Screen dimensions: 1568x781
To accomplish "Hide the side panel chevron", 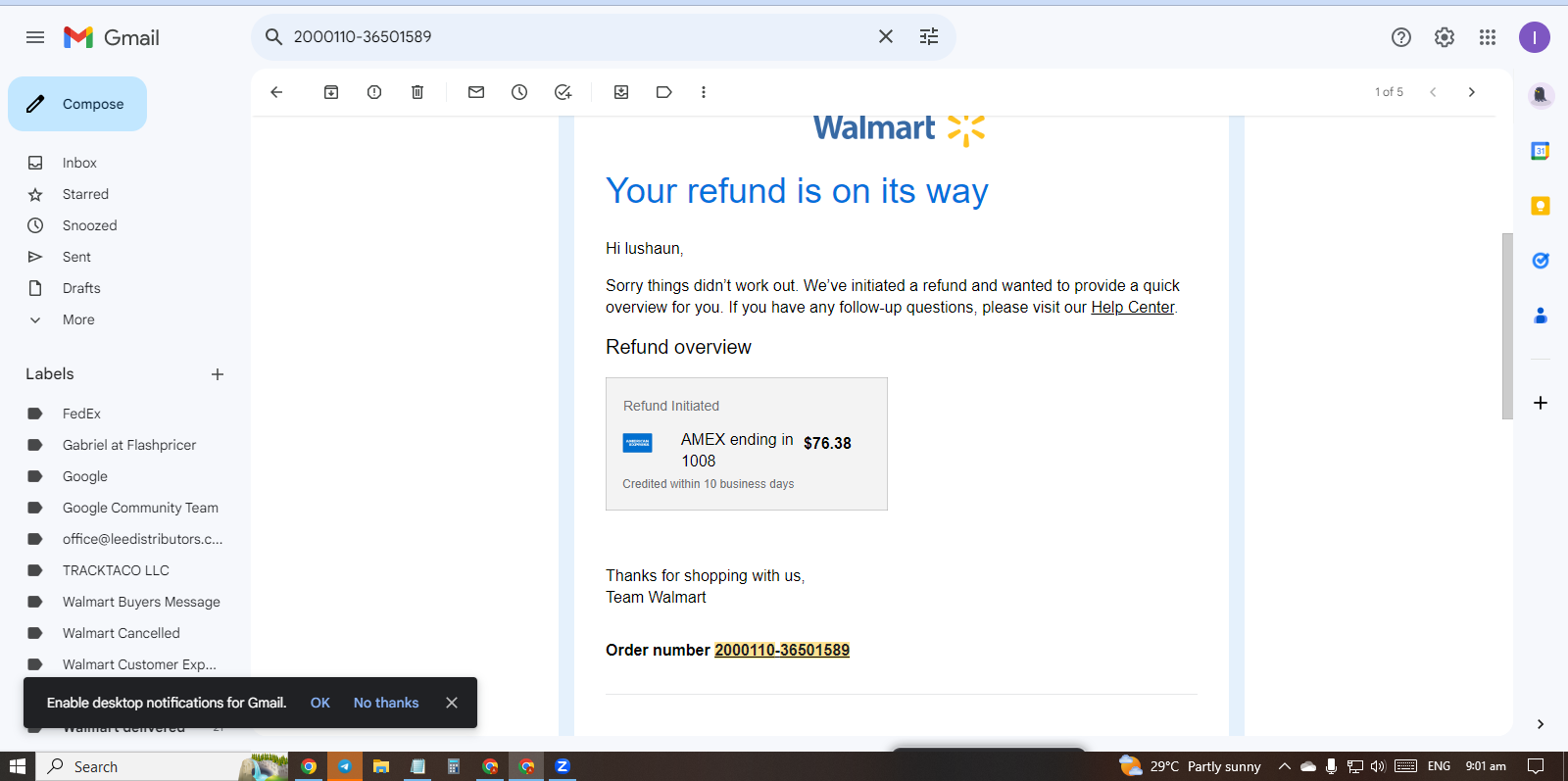I will click(x=1541, y=724).
